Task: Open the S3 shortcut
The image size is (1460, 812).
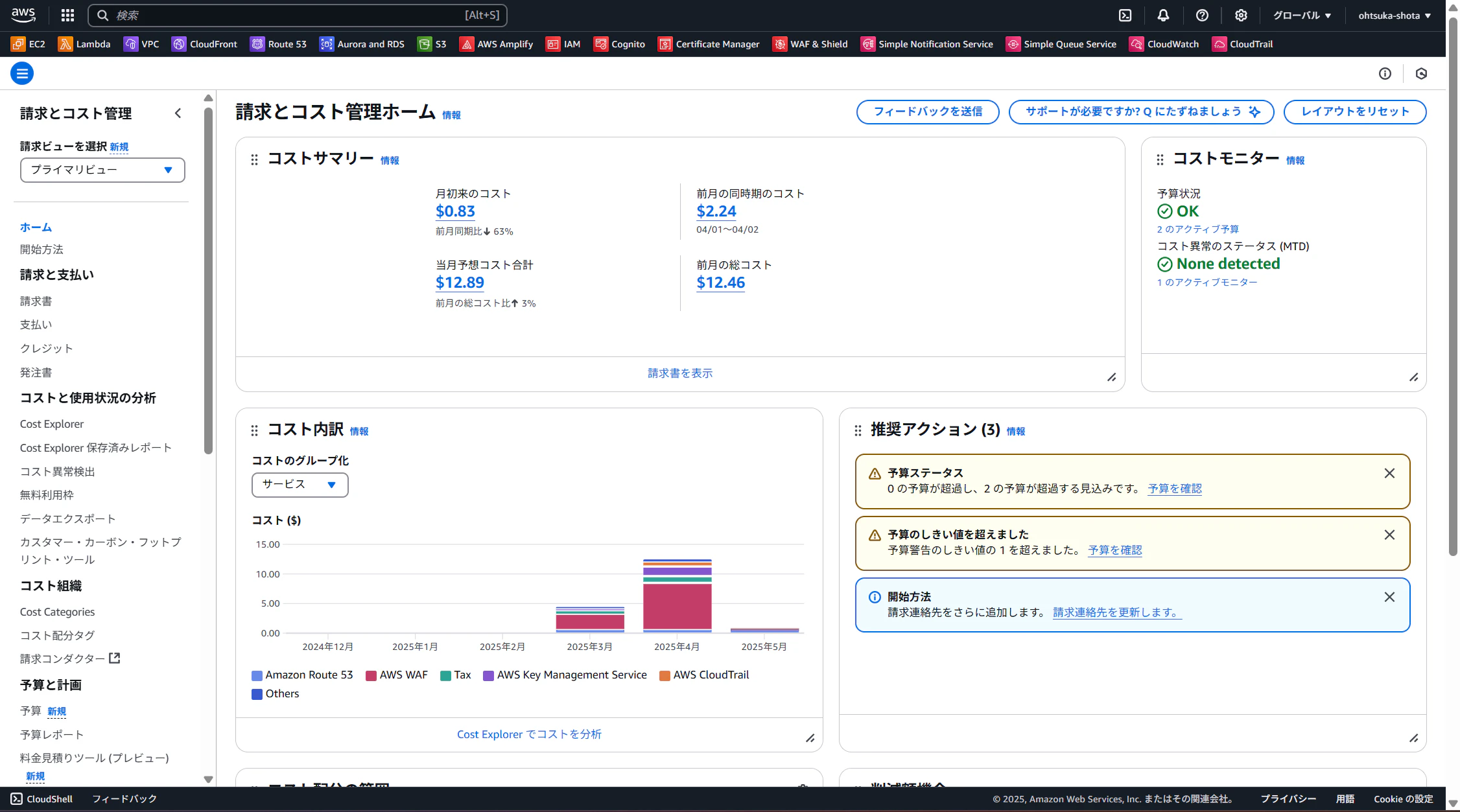Action: (432, 44)
